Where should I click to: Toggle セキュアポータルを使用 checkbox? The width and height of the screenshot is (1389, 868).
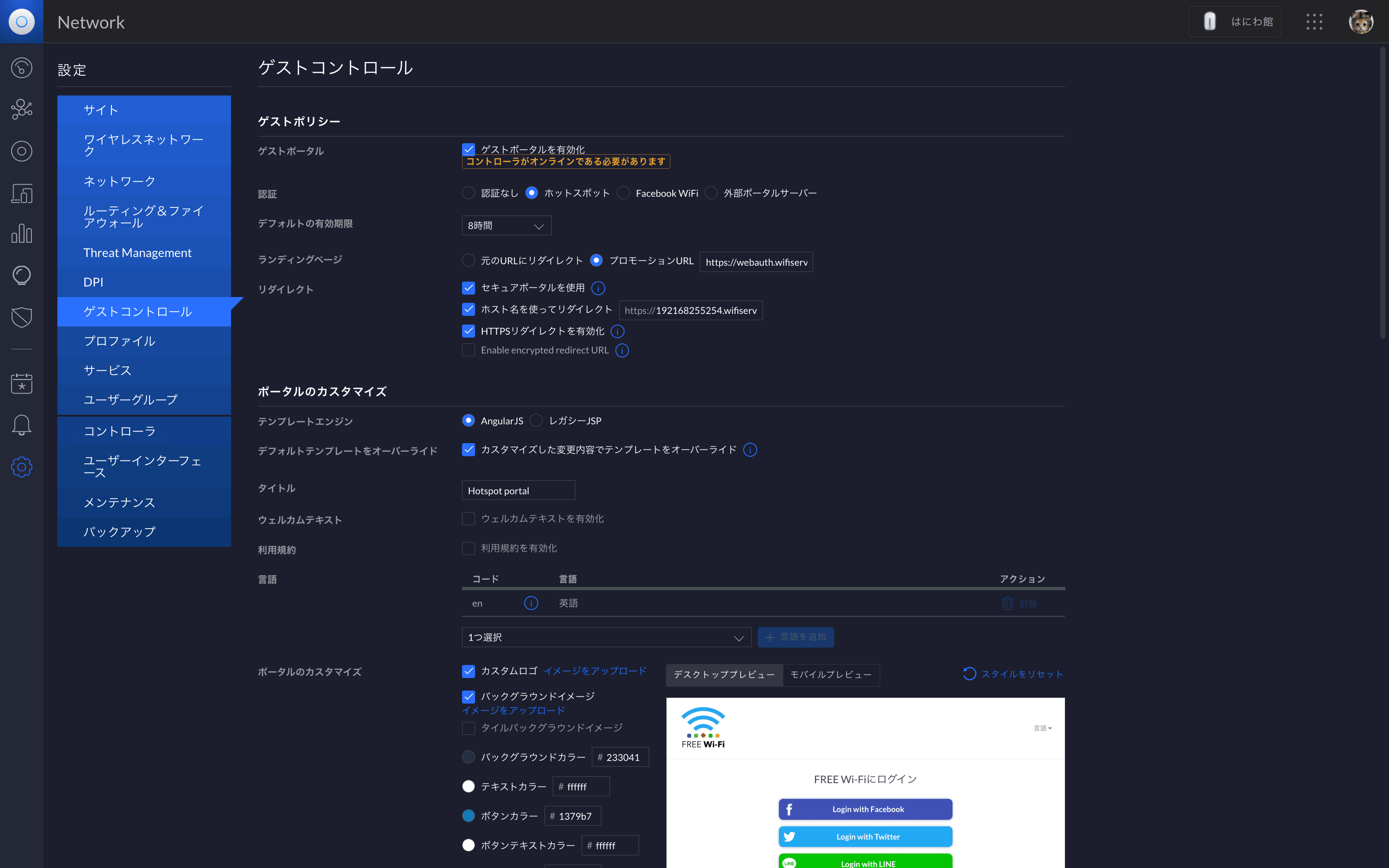click(x=468, y=287)
